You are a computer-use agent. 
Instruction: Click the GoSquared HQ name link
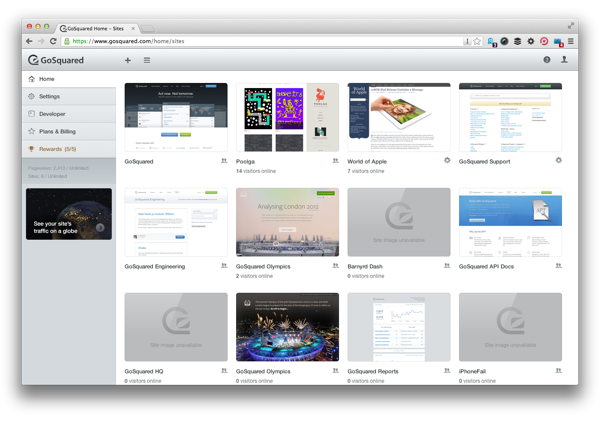pos(144,371)
